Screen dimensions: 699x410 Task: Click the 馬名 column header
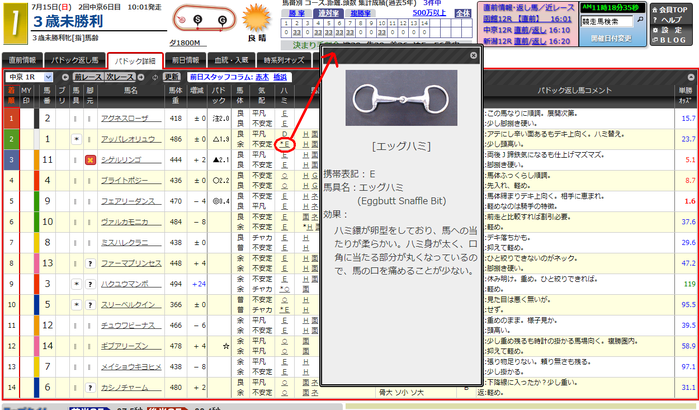(131, 90)
